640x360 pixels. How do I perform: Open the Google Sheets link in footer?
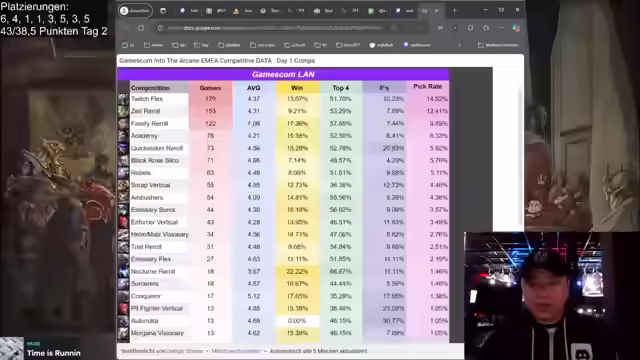tap(185, 351)
